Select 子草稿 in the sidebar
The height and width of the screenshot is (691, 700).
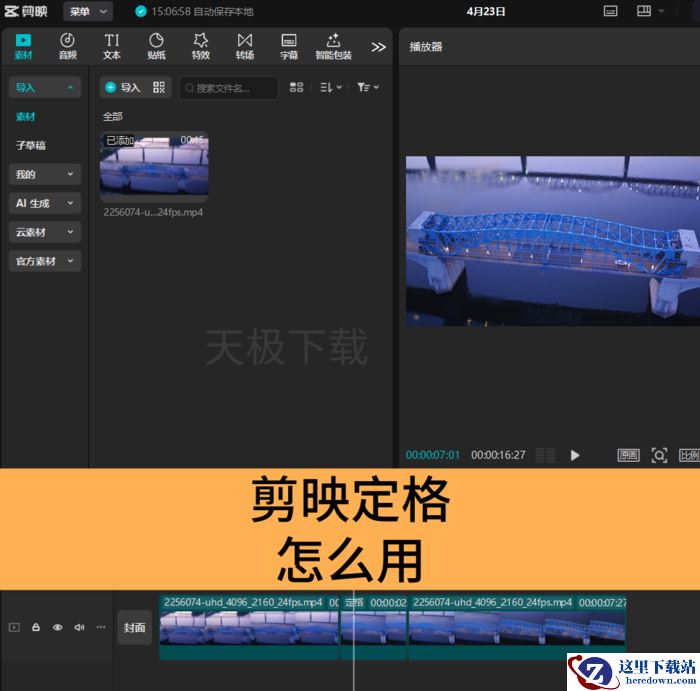point(31,145)
